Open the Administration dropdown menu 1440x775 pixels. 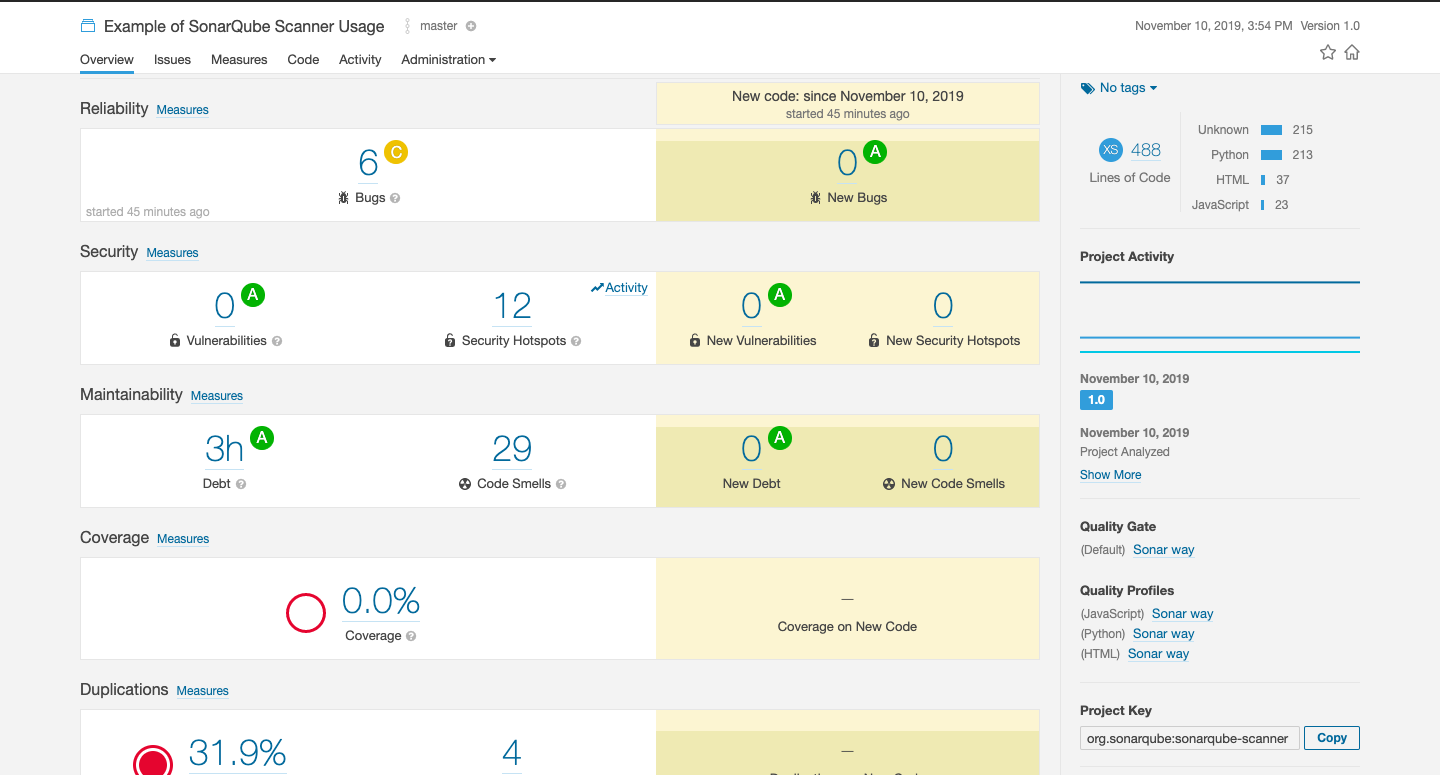[448, 60]
